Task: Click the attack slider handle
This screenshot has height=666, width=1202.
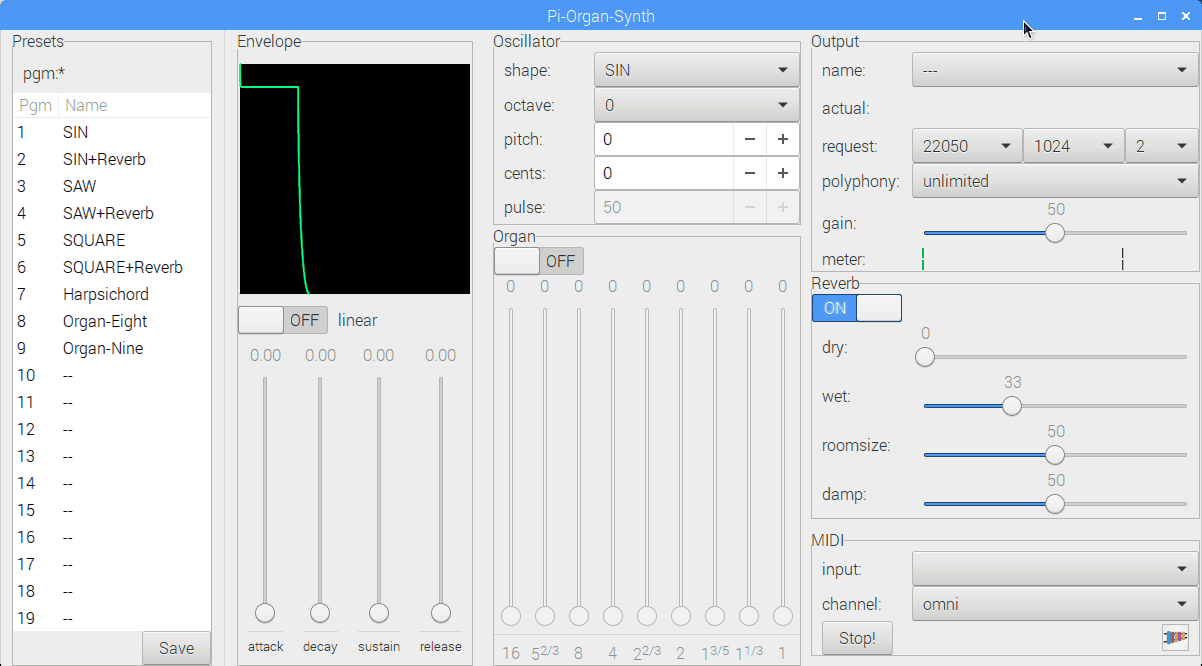Action: pos(265,613)
